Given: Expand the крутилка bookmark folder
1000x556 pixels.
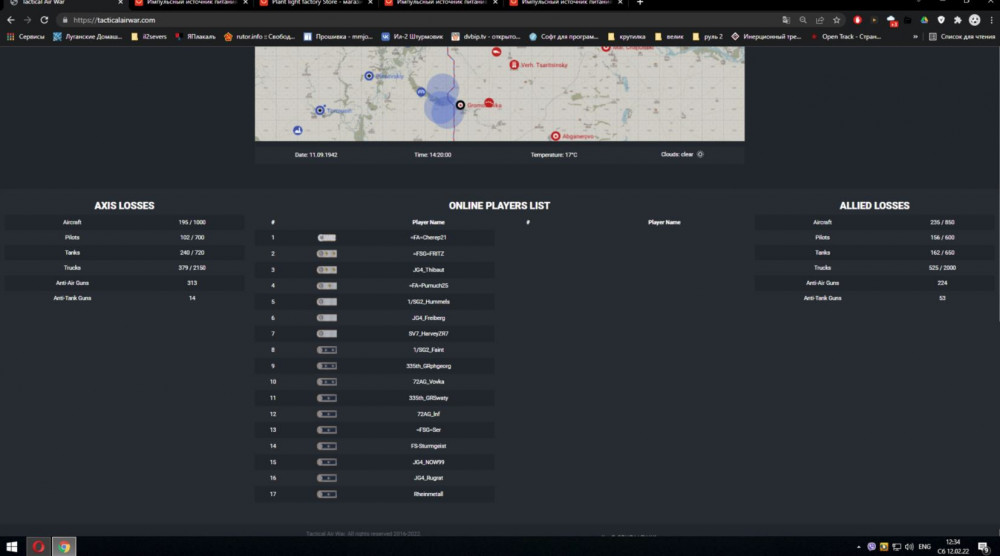Looking at the screenshot, I should [627, 36].
